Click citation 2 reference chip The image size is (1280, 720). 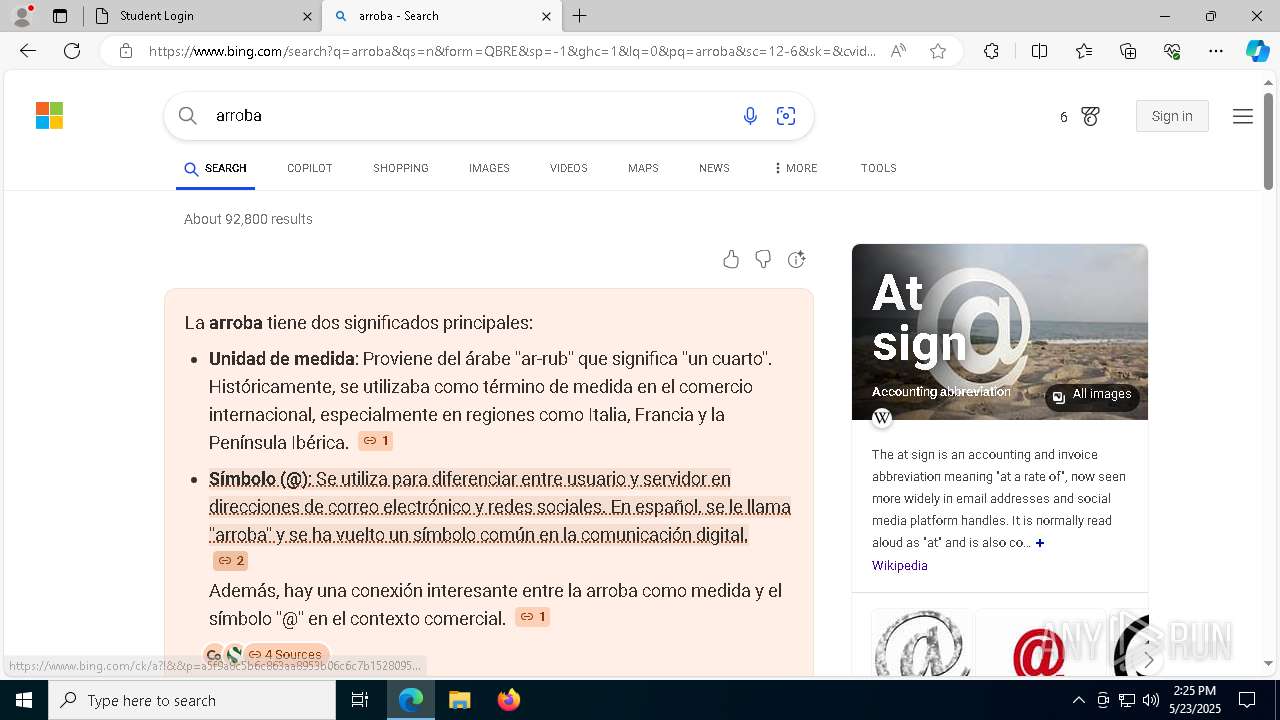pos(230,561)
